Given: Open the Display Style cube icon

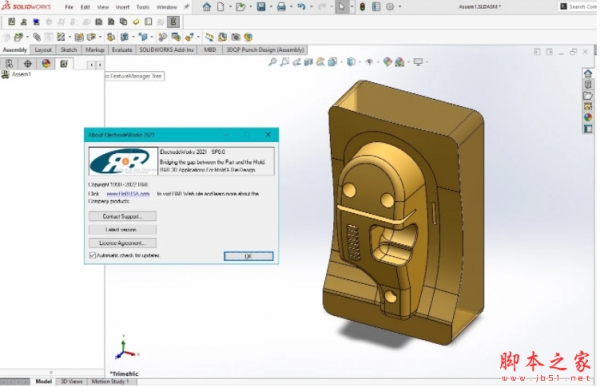Looking at the screenshot, I should [x=351, y=62].
